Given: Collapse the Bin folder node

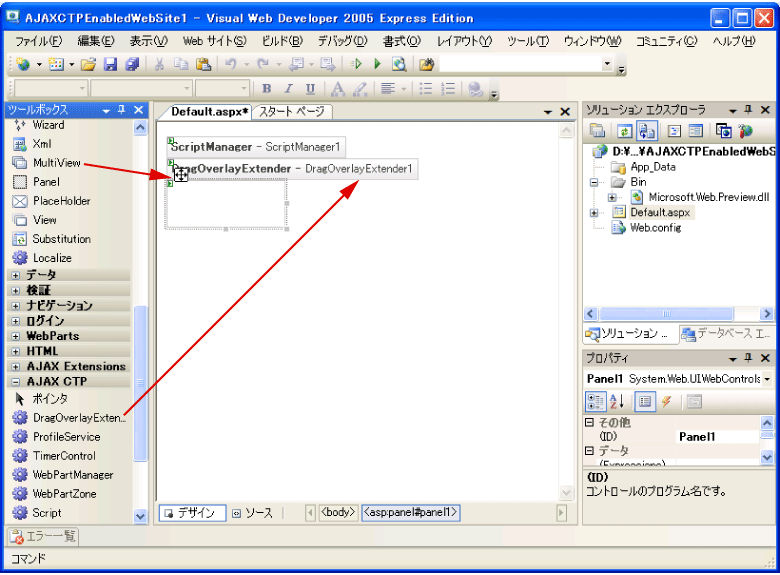Looking at the screenshot, I should click(x=594, y=182).
